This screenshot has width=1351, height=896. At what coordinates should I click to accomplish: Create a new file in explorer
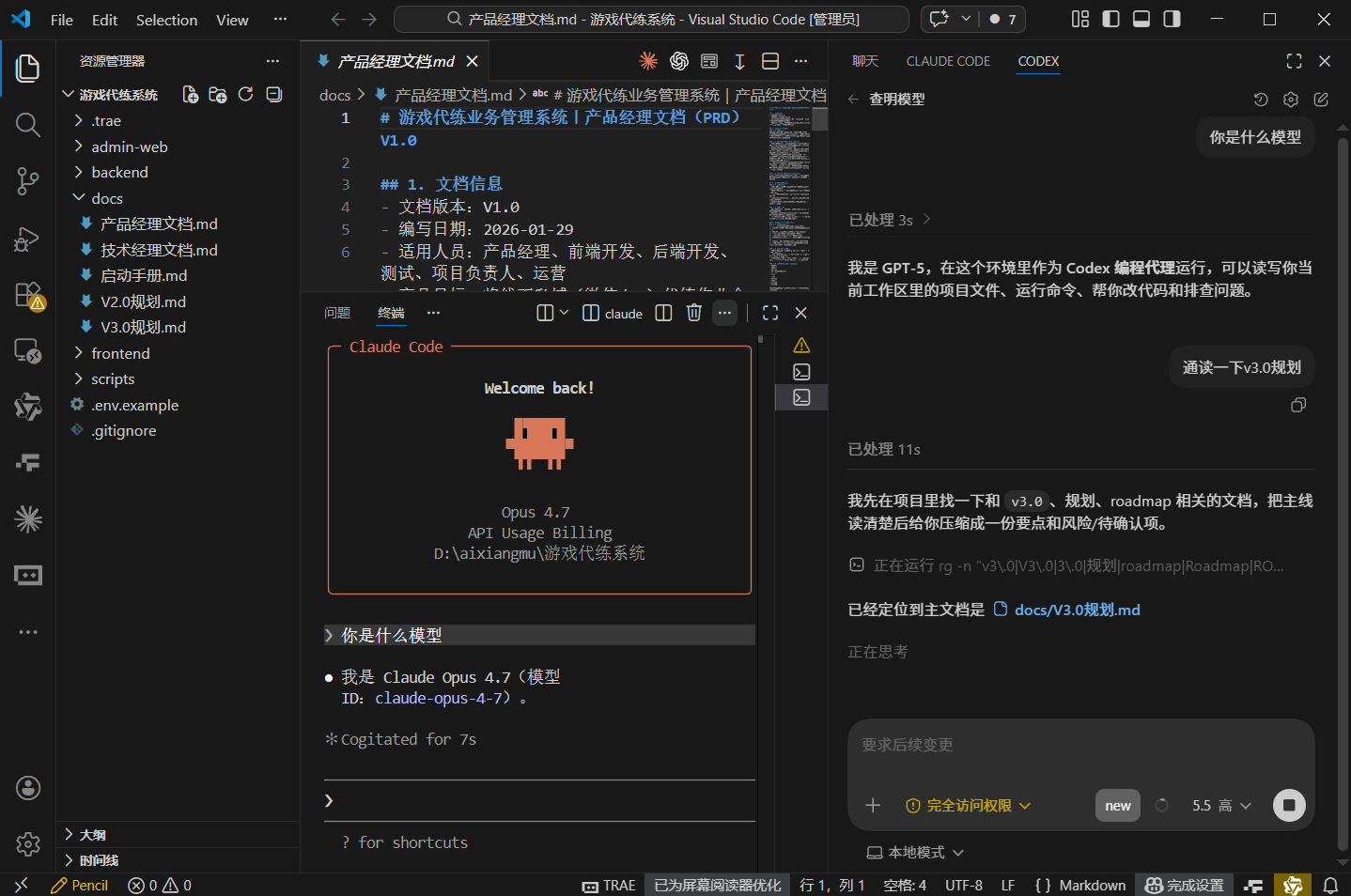(x=190, y=94)
